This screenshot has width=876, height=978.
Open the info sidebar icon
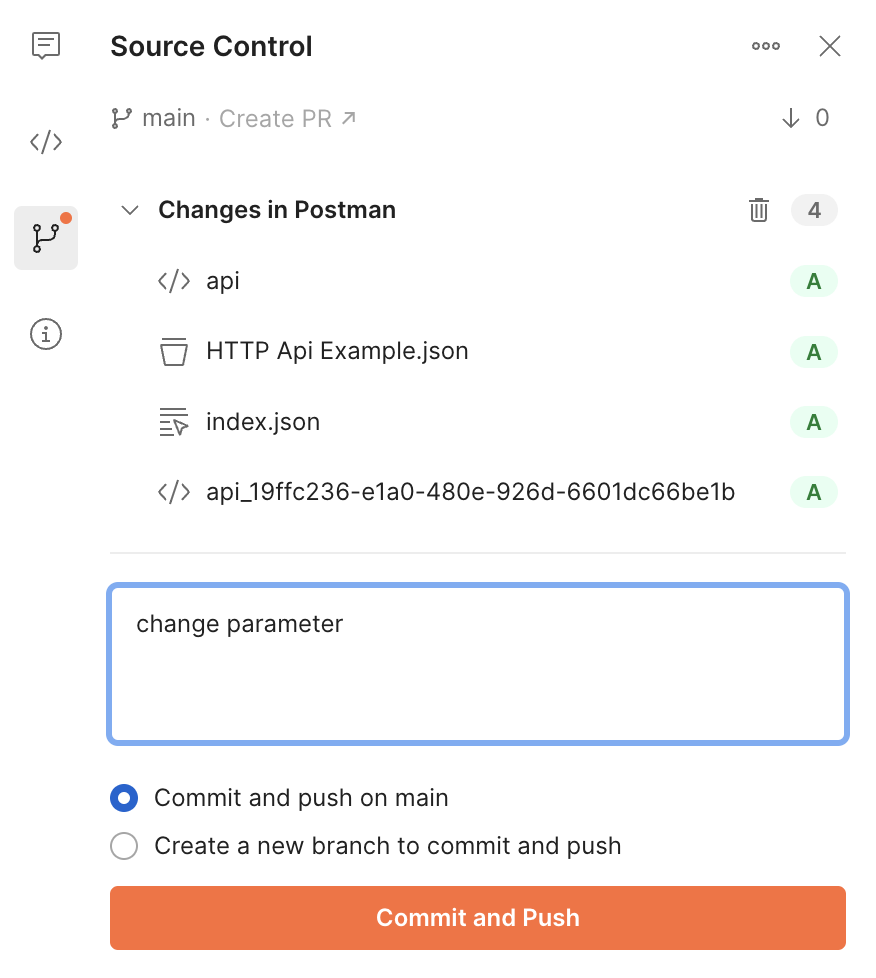click(46, 335)
